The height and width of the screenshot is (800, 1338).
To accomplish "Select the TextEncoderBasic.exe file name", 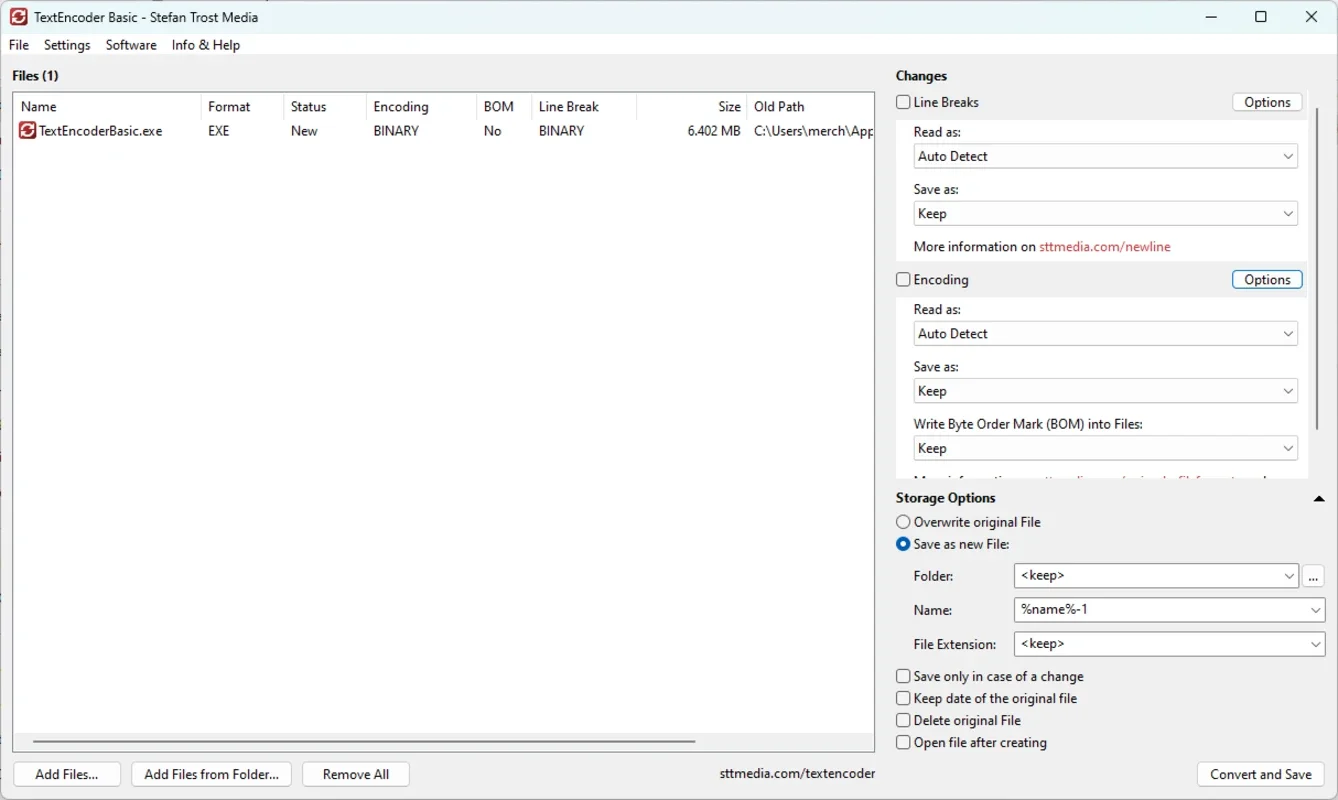I will click(x=100, y=131).
